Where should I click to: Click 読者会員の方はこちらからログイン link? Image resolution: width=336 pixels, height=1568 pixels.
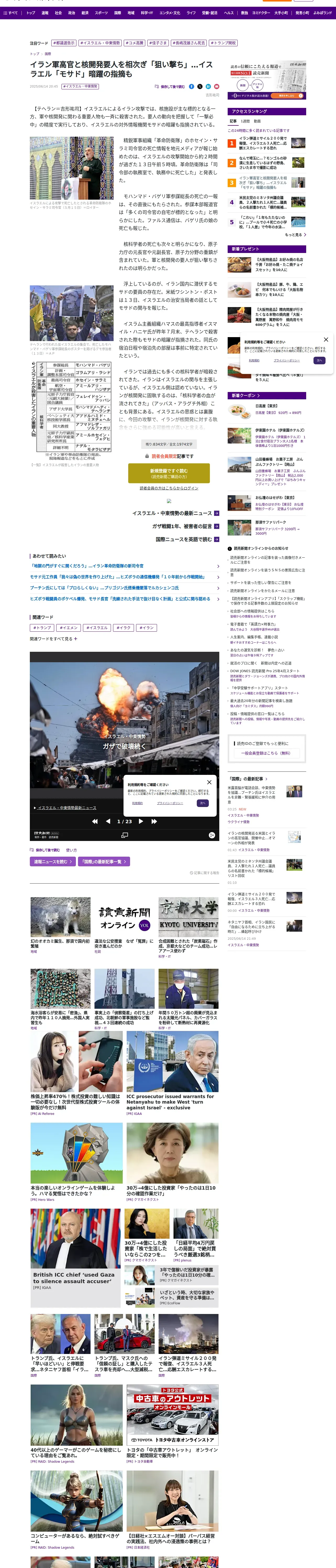point(169,488)
